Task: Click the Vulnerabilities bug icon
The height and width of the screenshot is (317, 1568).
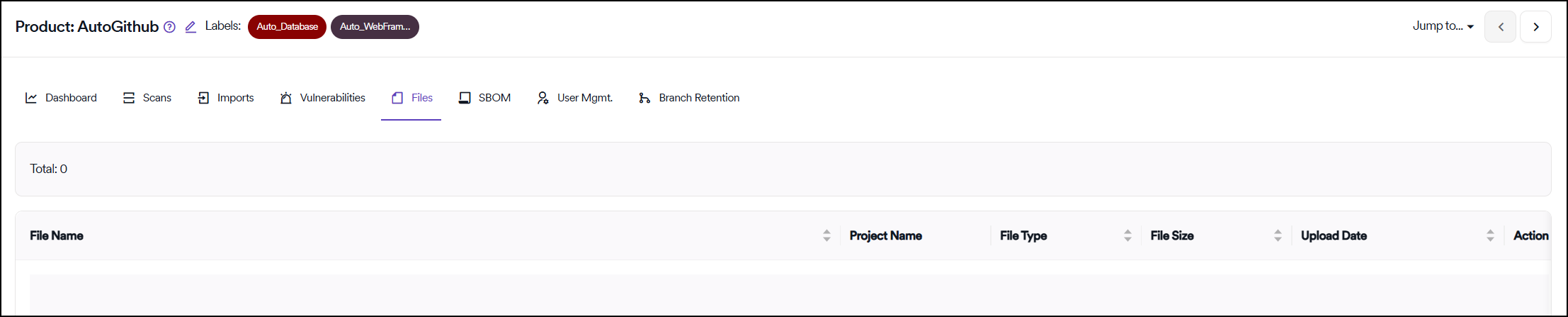Action: [x=285, y=98]
